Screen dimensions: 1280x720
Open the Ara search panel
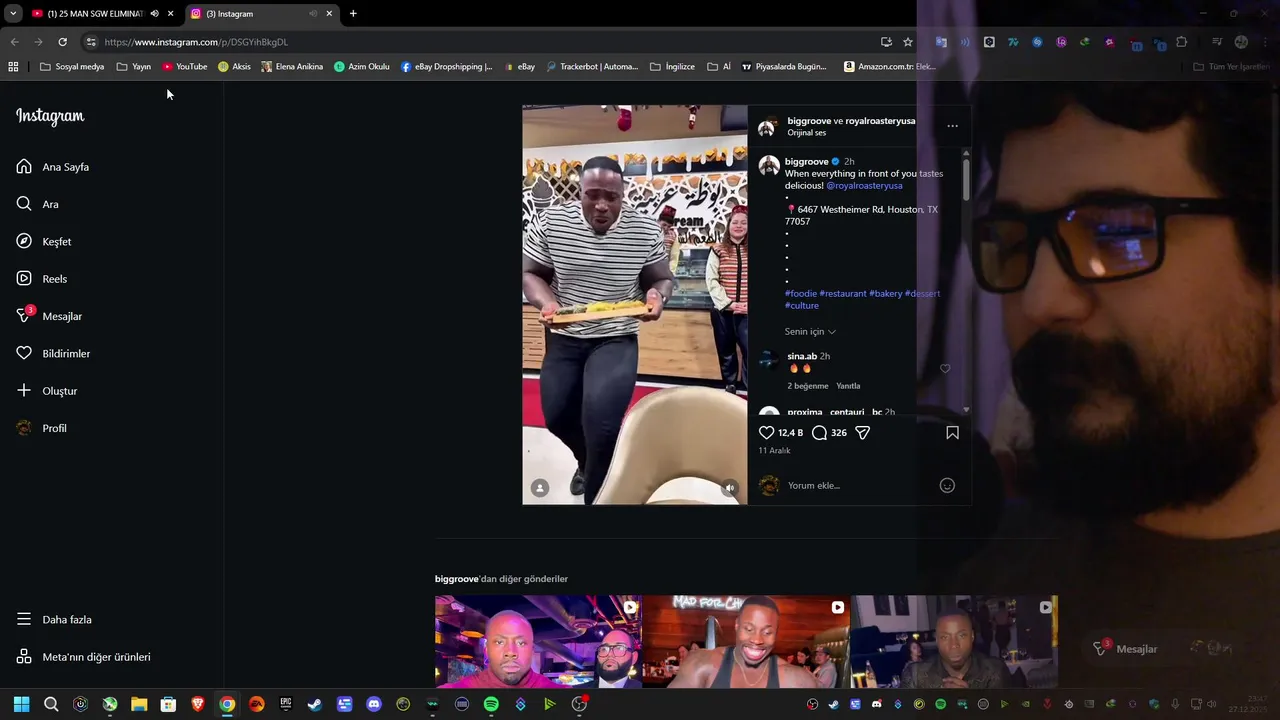(x=38, y=204)
